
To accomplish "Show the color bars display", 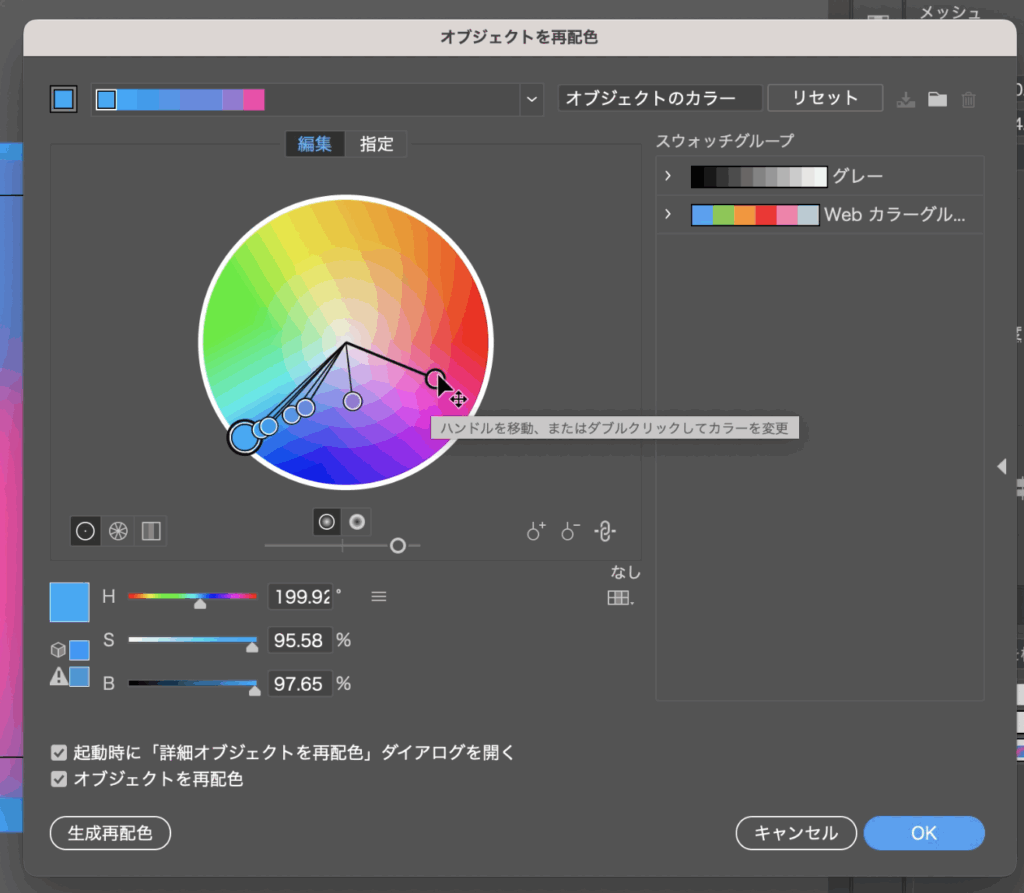I will point(150,531).
